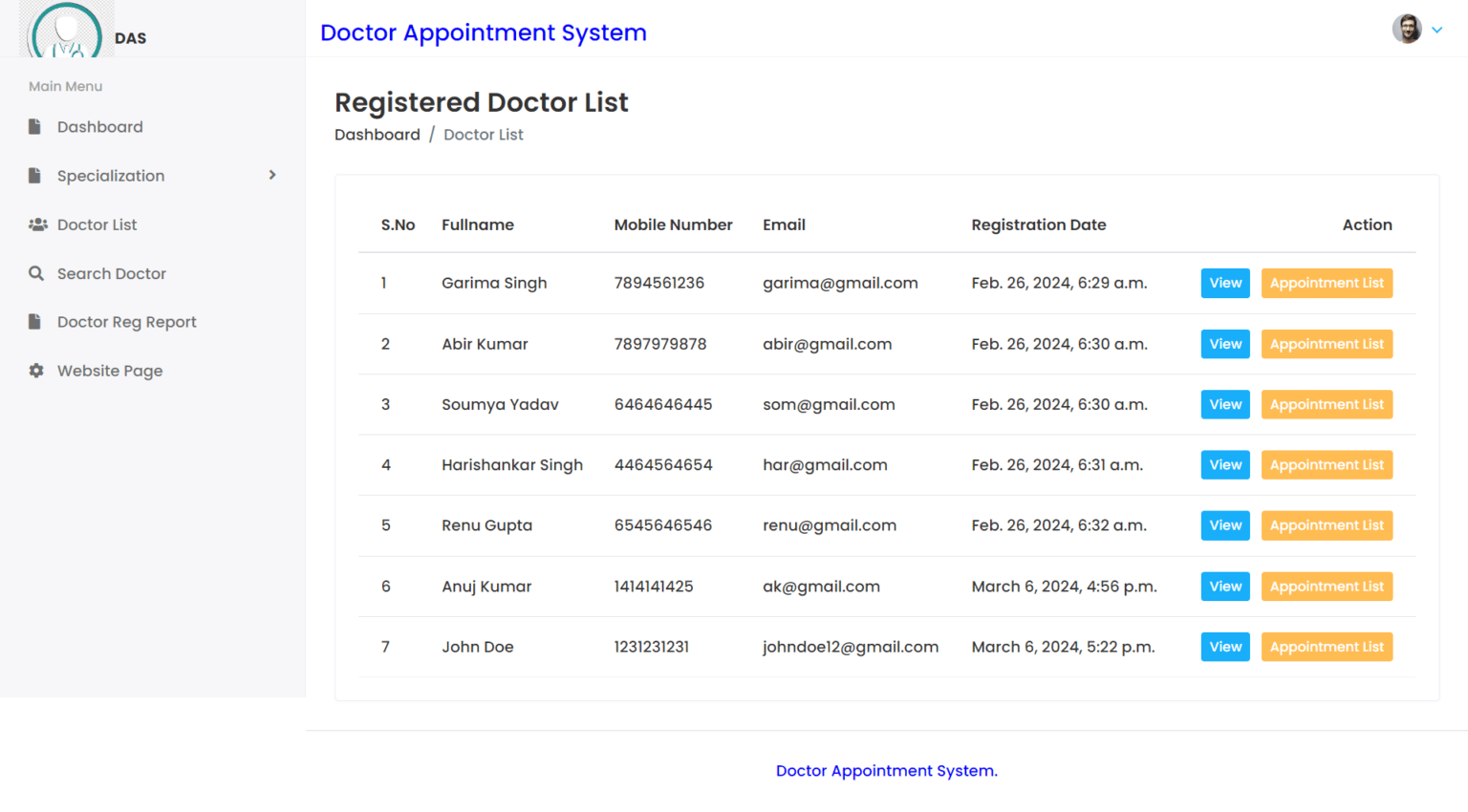Select the Doctor List people icon

pos(37,224)
